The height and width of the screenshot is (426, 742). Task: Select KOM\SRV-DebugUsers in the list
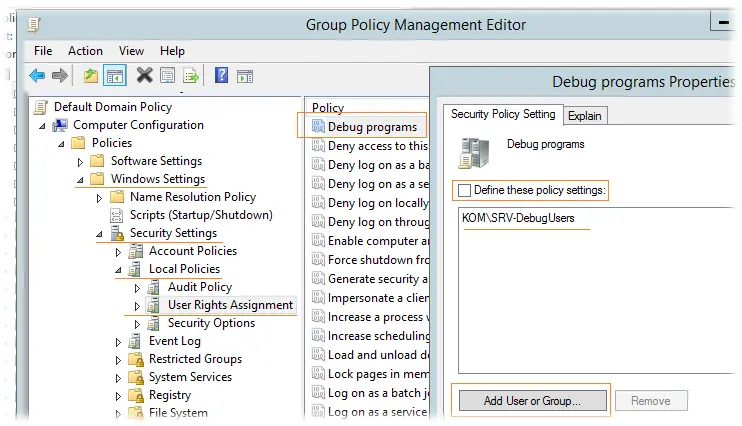518,218
